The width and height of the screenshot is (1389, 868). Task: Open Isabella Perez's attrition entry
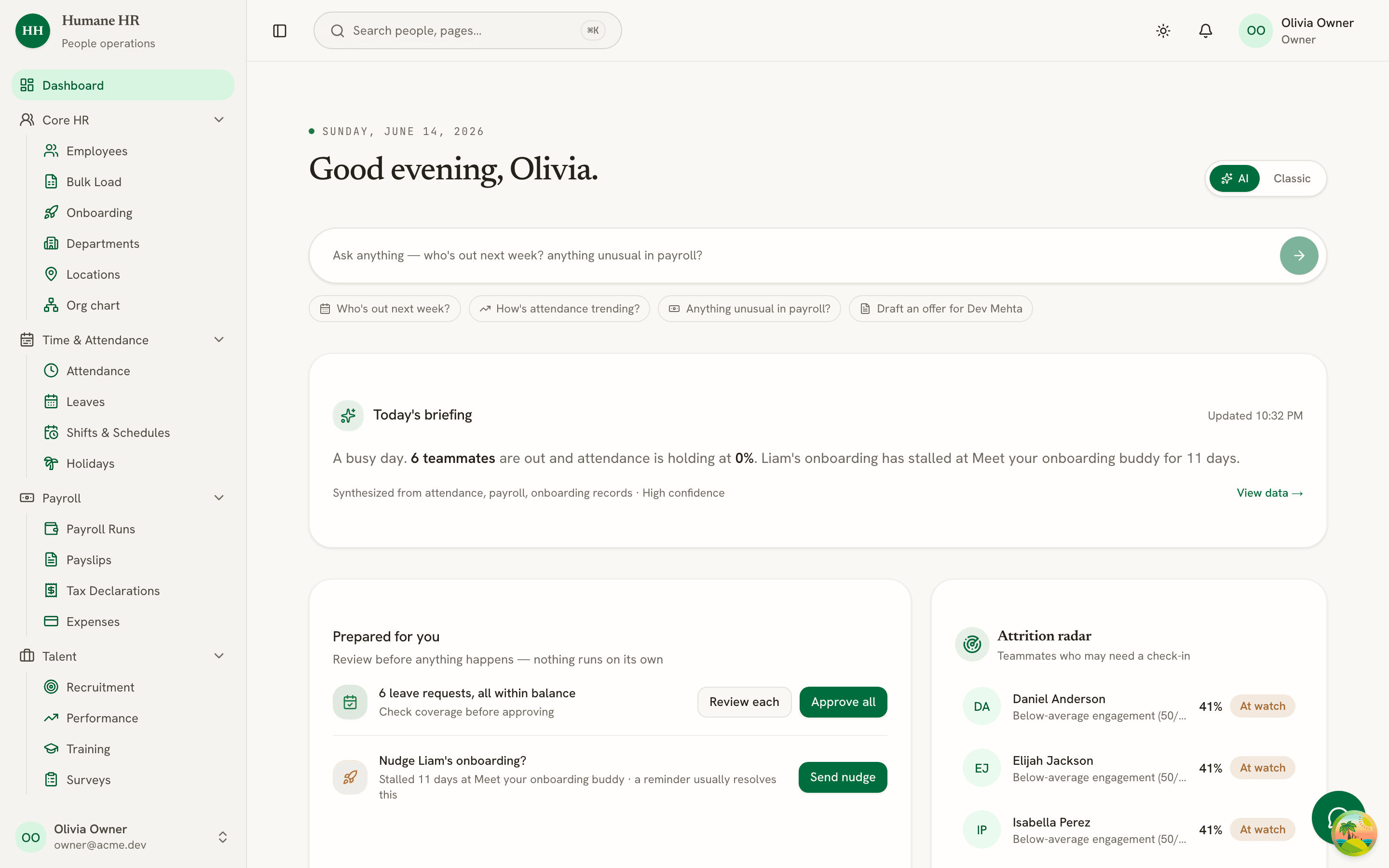1129,829
